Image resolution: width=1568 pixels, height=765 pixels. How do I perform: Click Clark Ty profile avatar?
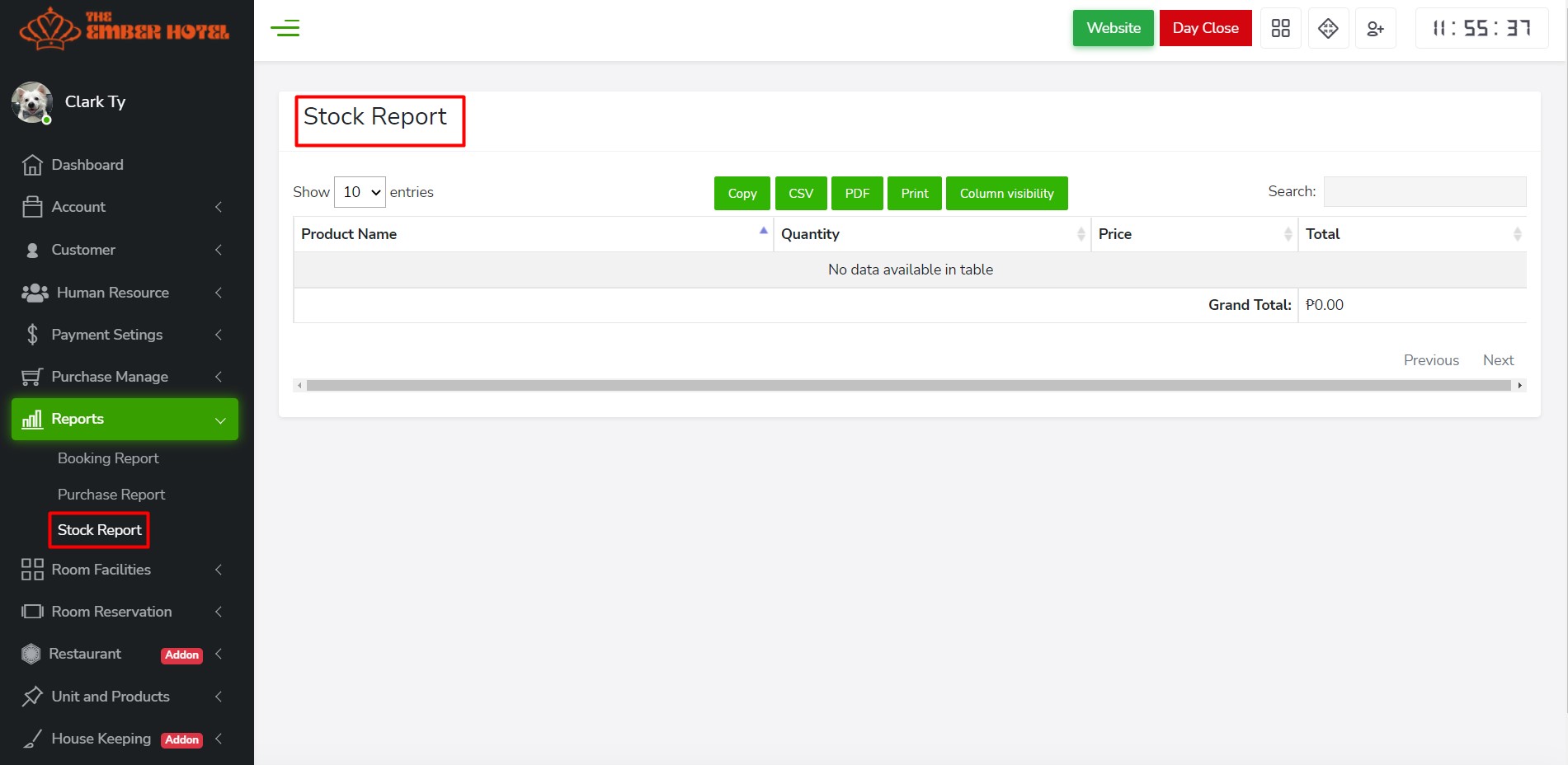point(32,102)
